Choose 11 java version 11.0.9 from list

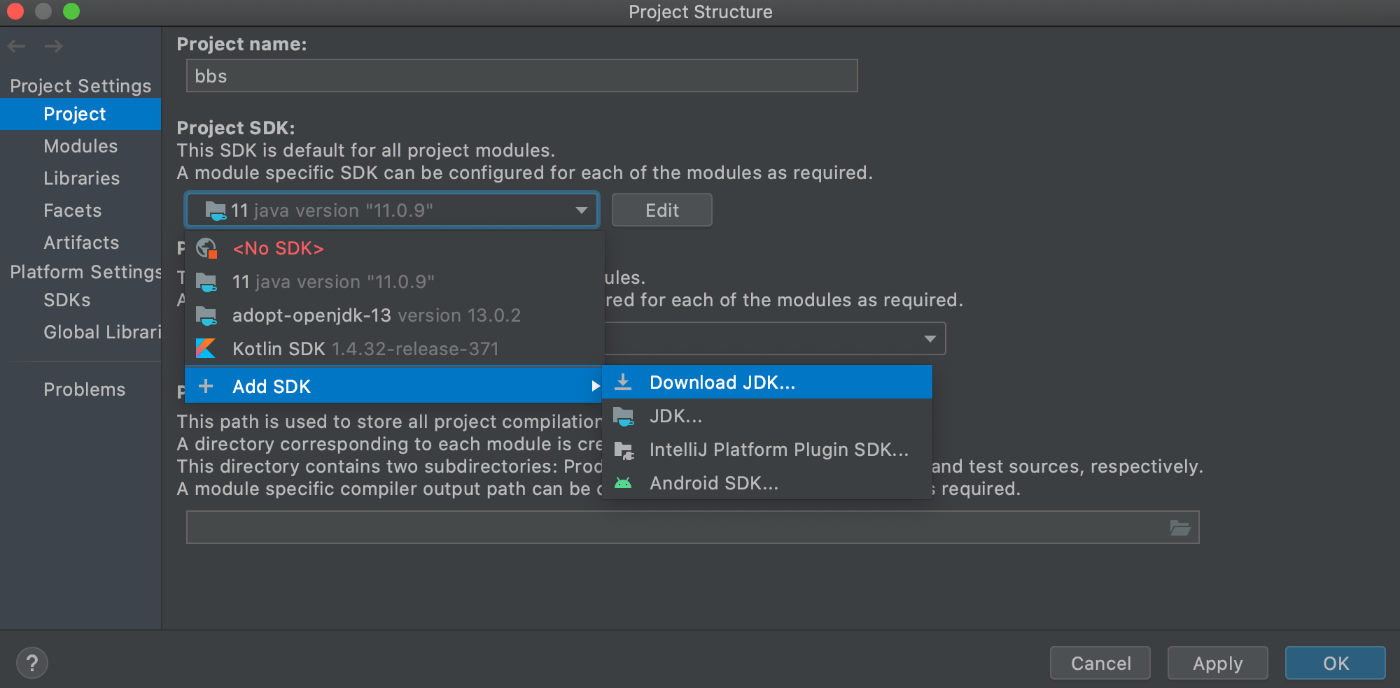point(395,282)
